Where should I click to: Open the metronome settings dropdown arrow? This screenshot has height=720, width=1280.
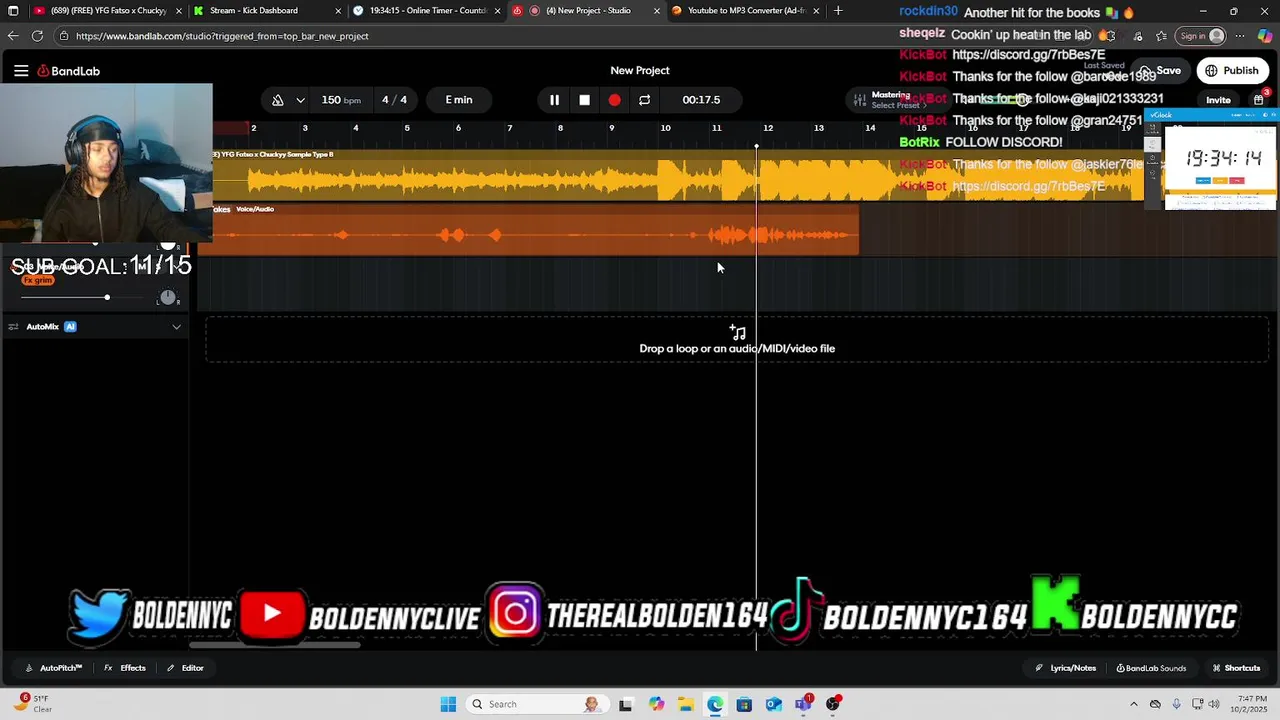tap(300, 100)
